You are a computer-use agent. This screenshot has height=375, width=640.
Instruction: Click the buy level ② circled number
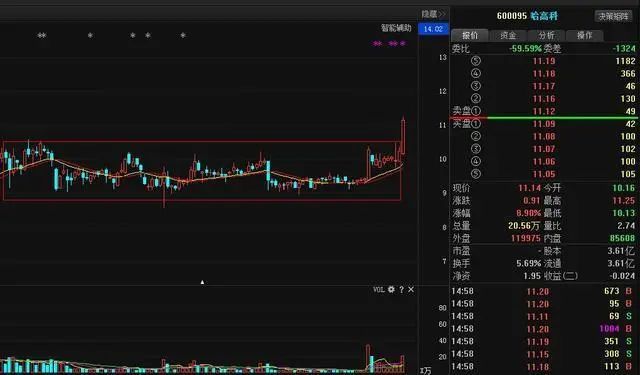click(x=476, y=136)
